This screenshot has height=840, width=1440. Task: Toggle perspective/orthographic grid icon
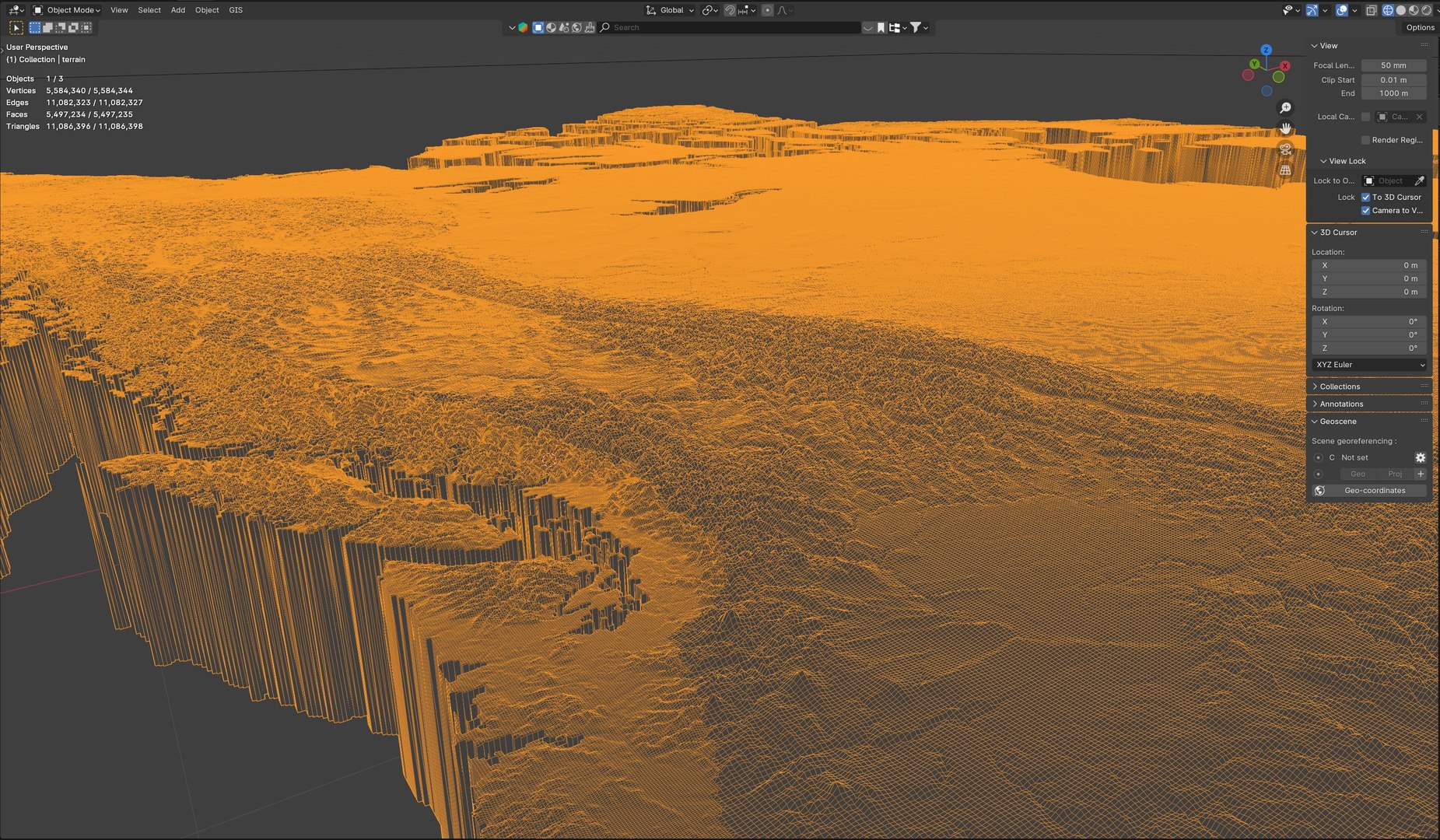tap(1286, 170)
